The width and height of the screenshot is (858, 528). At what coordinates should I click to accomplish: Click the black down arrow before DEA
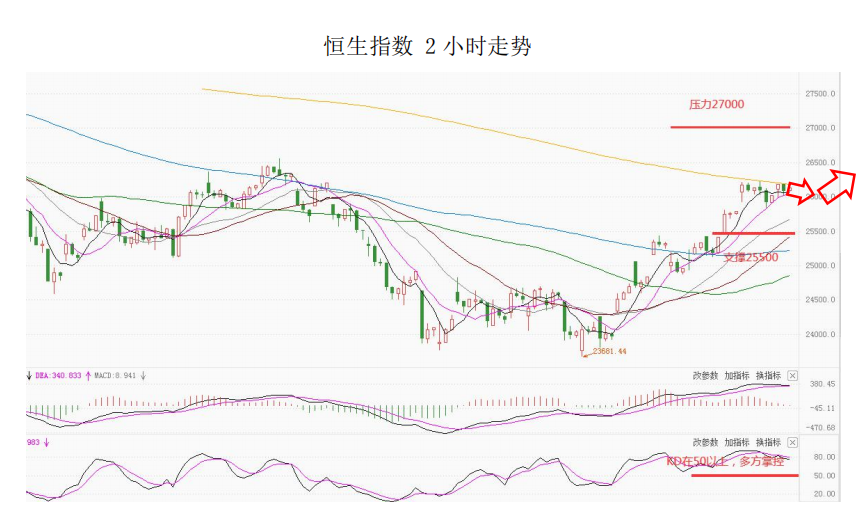29,376
